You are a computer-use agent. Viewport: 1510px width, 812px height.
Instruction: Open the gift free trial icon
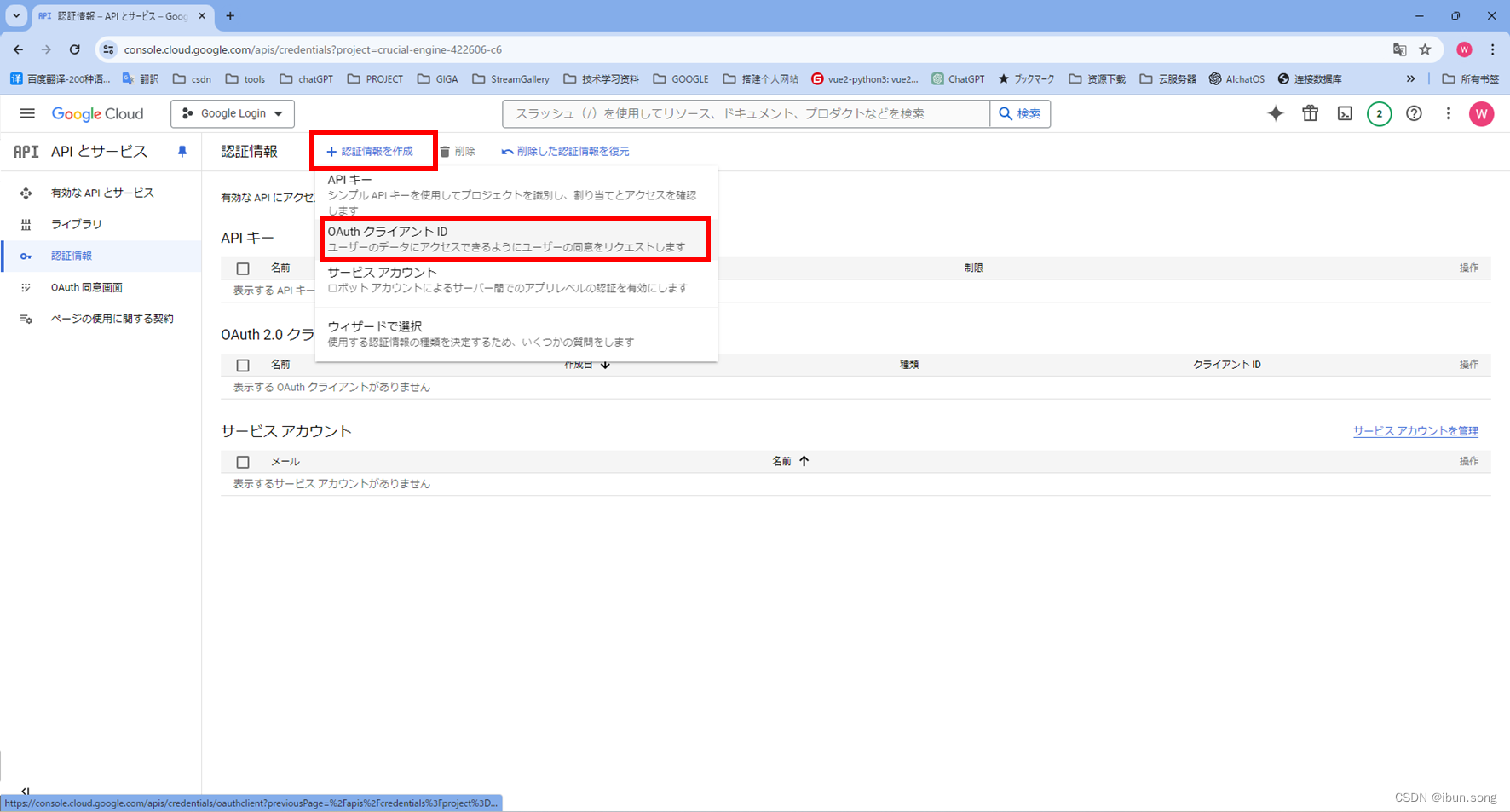coord(1310,113)
